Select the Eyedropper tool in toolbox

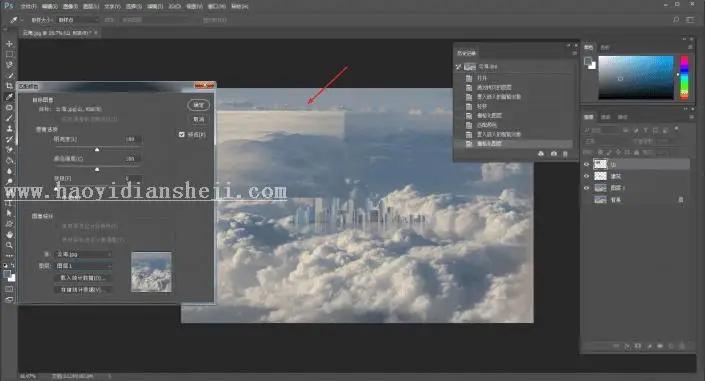(9, 96)
